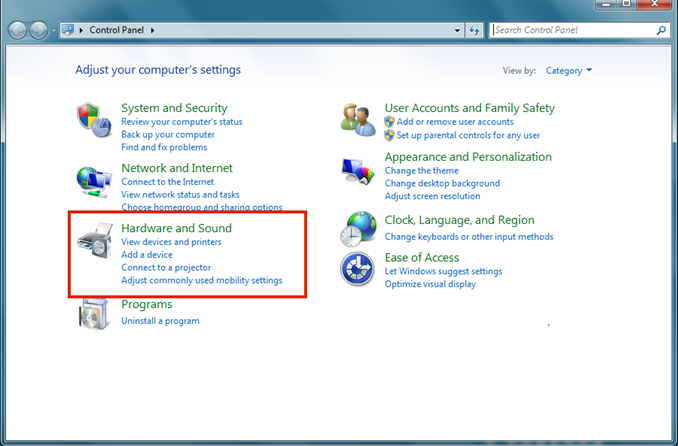The image size is (678, 446).
Task: Click Add or remove user accounts
Action: coord(455,122)
